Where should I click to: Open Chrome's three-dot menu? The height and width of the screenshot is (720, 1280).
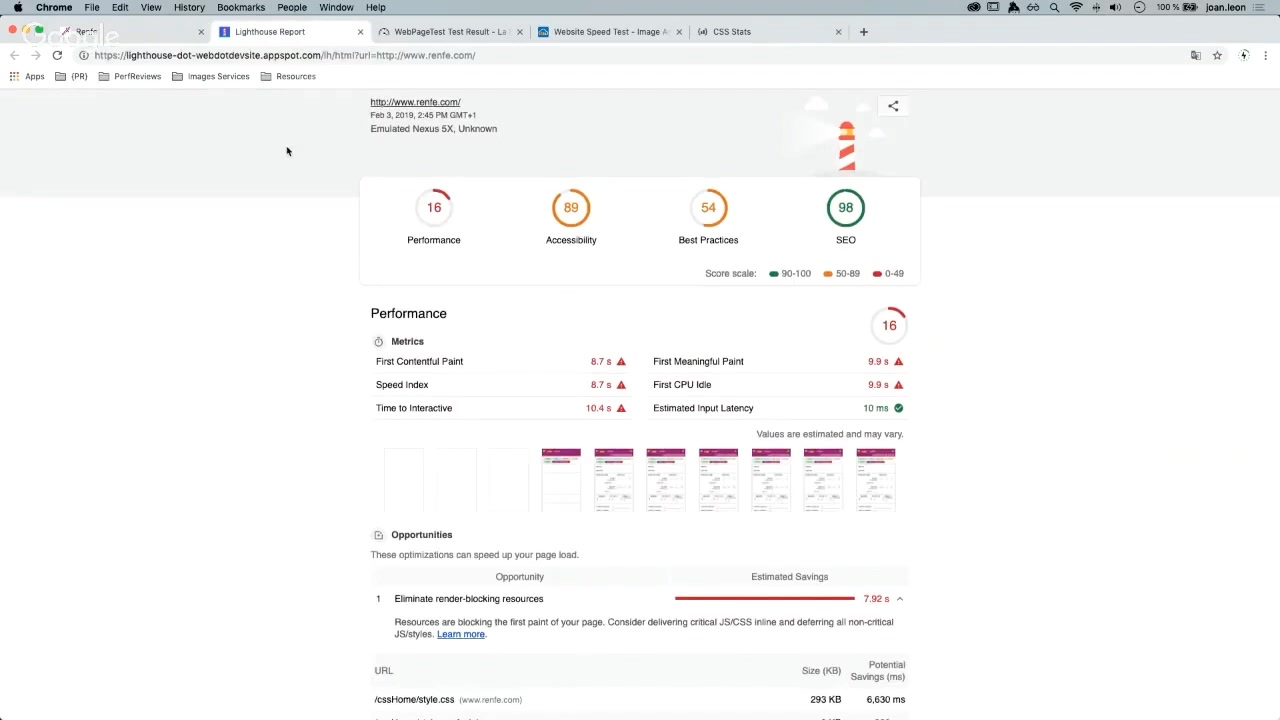click(x=1266, y=55)
